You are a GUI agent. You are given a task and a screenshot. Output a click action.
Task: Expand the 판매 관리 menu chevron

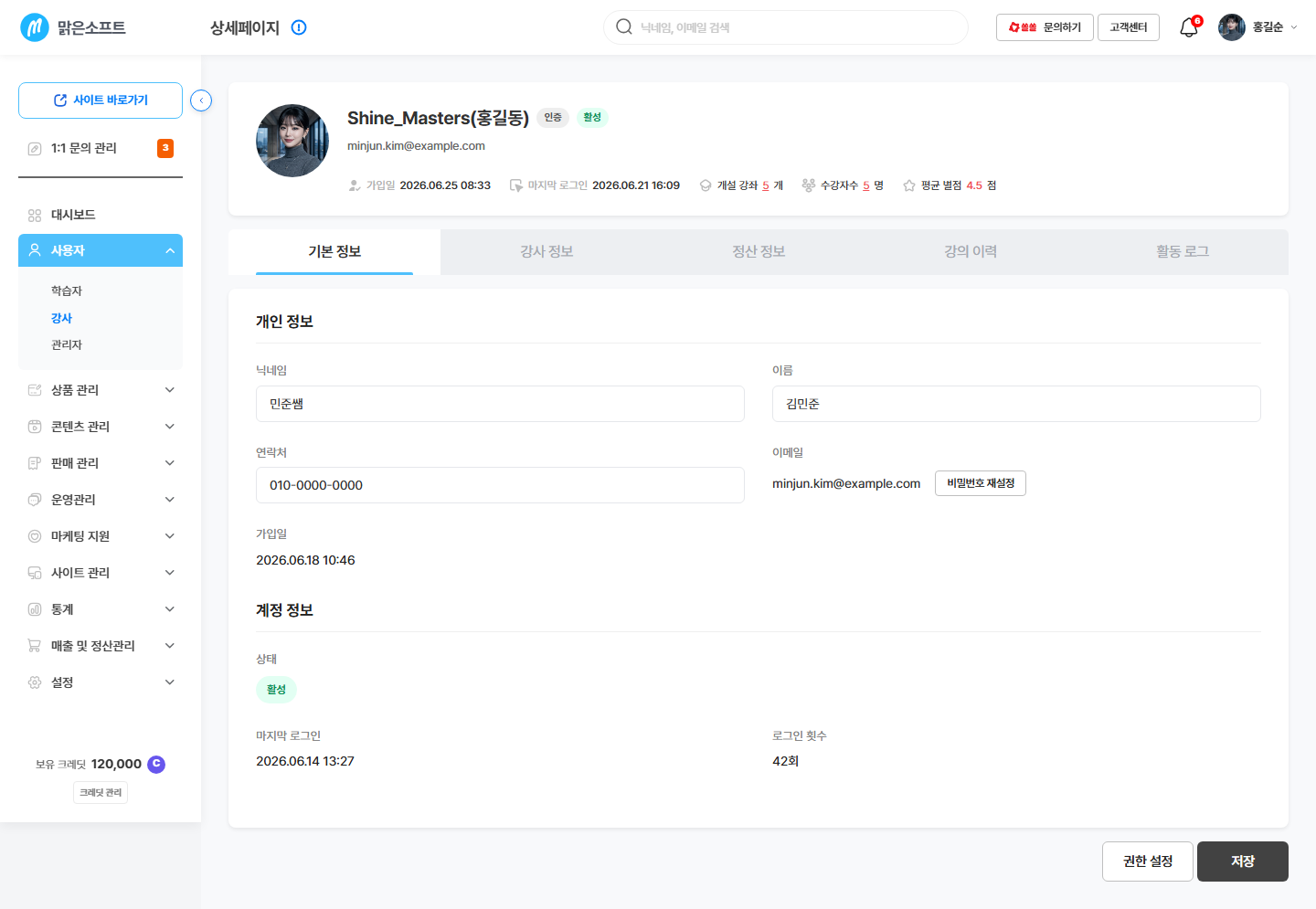(x=170, y=463)
